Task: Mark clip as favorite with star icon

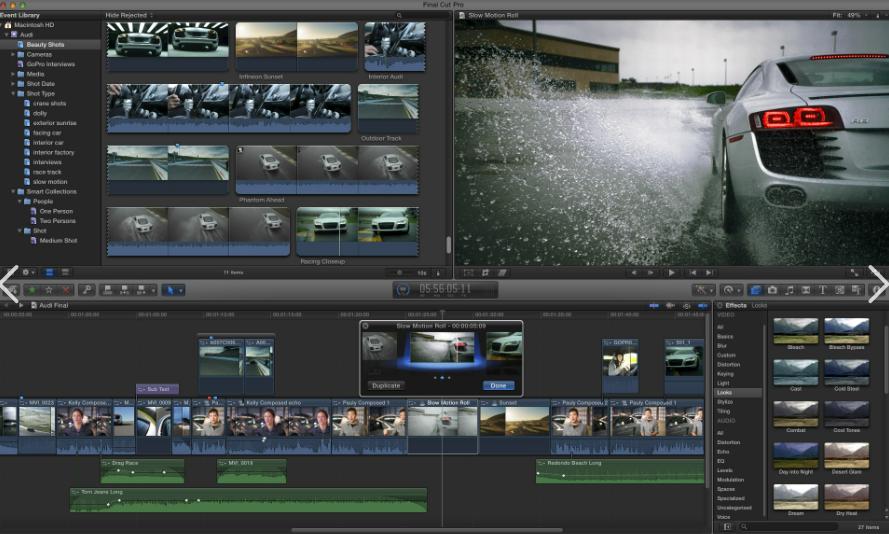Action: (49, 290)
